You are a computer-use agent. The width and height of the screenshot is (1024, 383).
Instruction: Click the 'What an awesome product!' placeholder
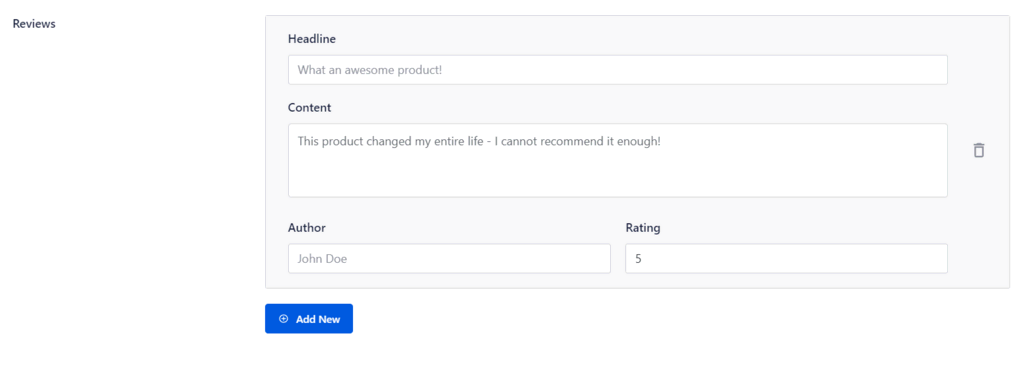coord(370,70)
